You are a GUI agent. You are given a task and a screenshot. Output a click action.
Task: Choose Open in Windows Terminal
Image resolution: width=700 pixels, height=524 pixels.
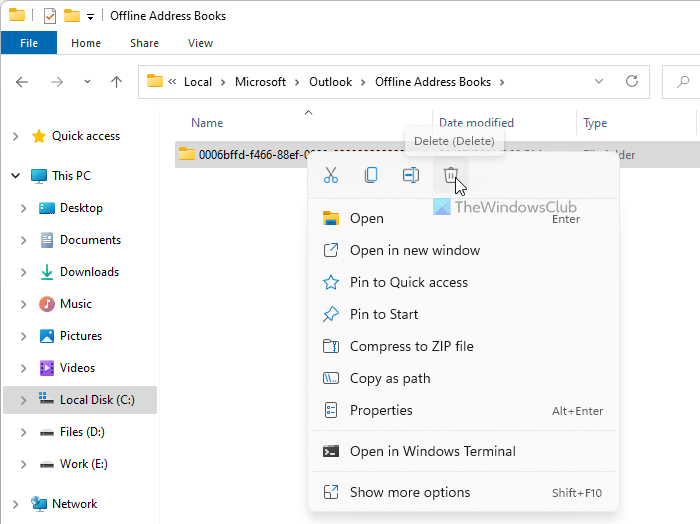coord(432,451)
